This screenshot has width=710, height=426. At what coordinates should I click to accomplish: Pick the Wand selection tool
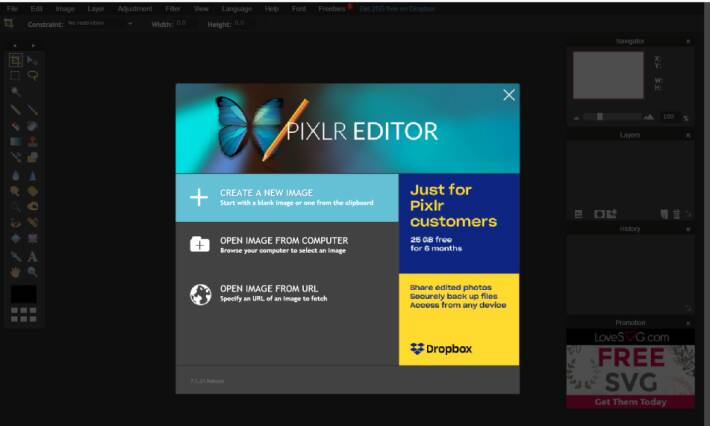point(15,92)
